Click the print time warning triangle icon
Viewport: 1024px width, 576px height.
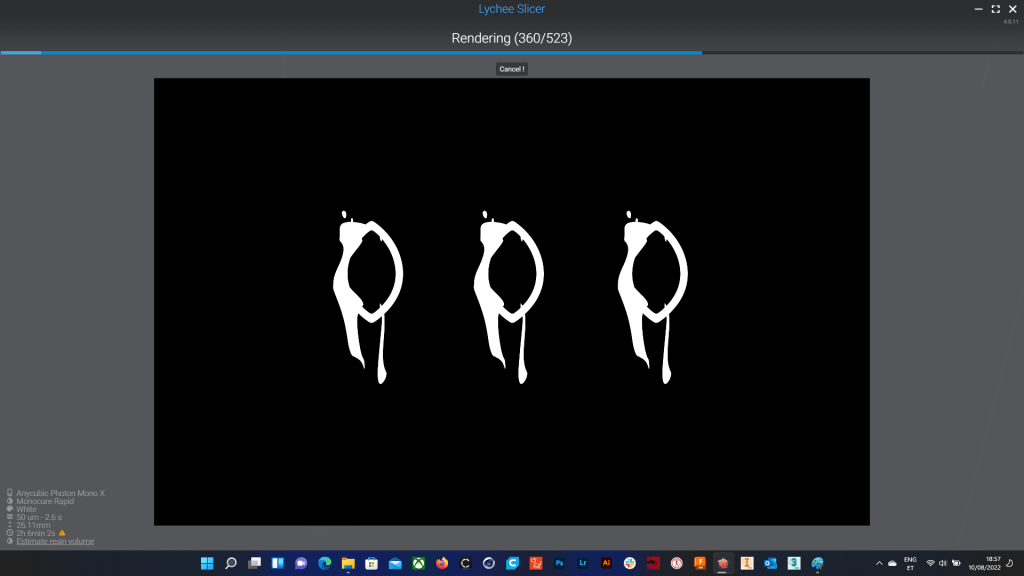coord(62,533)
